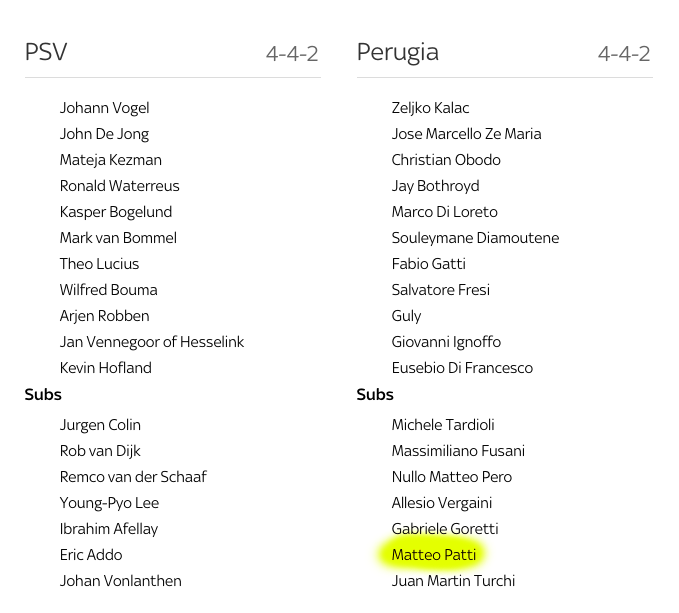Click PSV's 4-4-2 formation label

pos(292,54)
